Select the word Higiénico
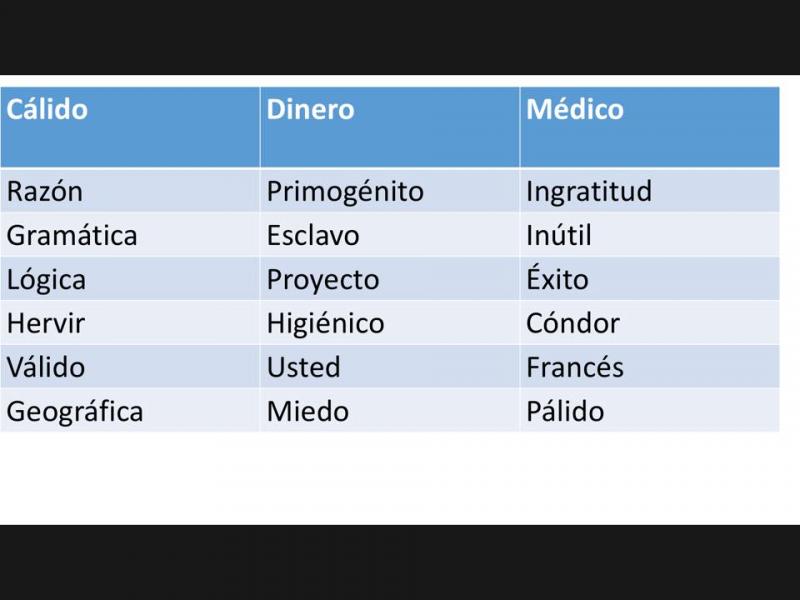Image resolution: width=800 pixels, height=600 pixels. click(326, 323)
